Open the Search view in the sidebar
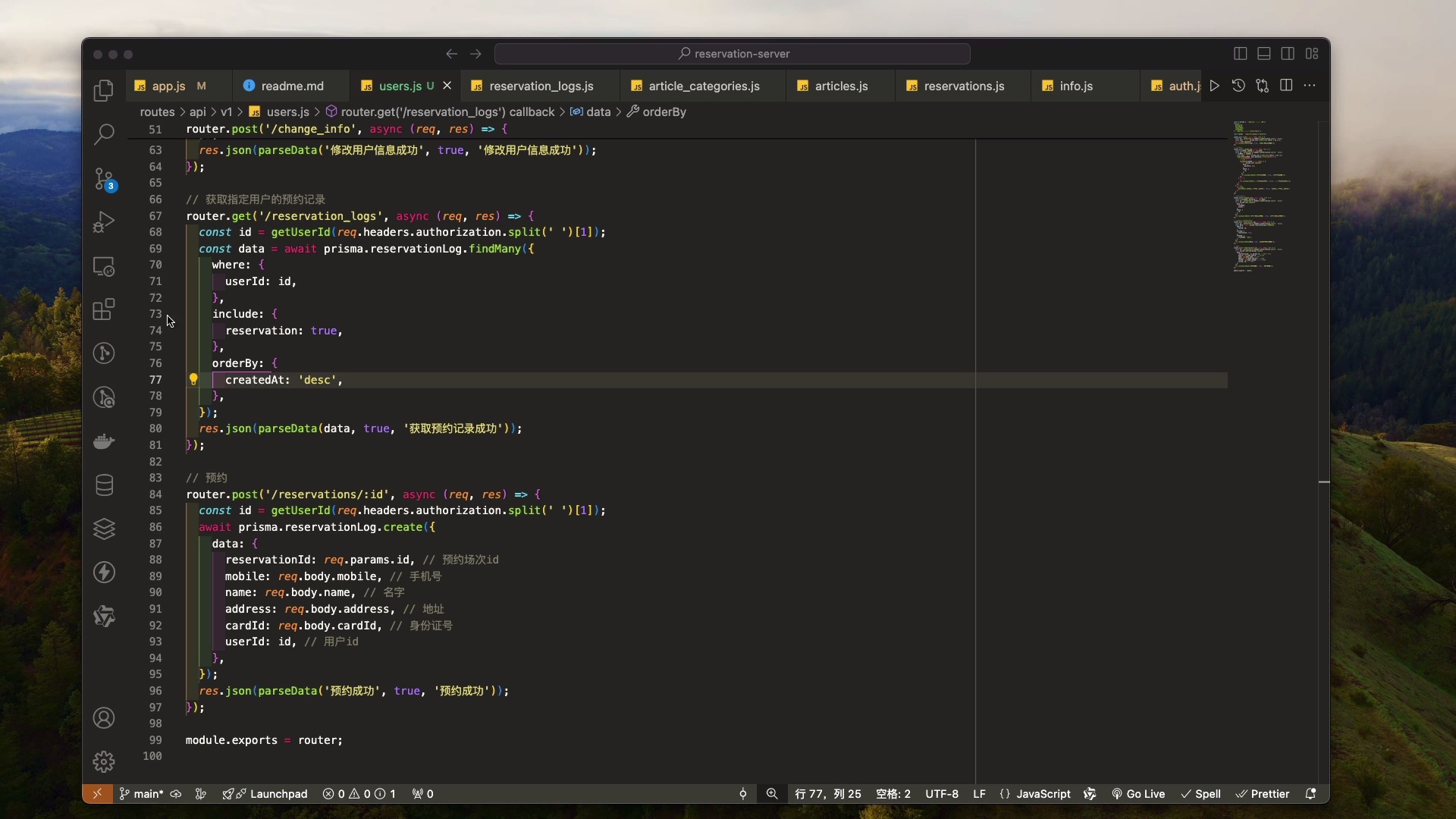 [104, 134]
